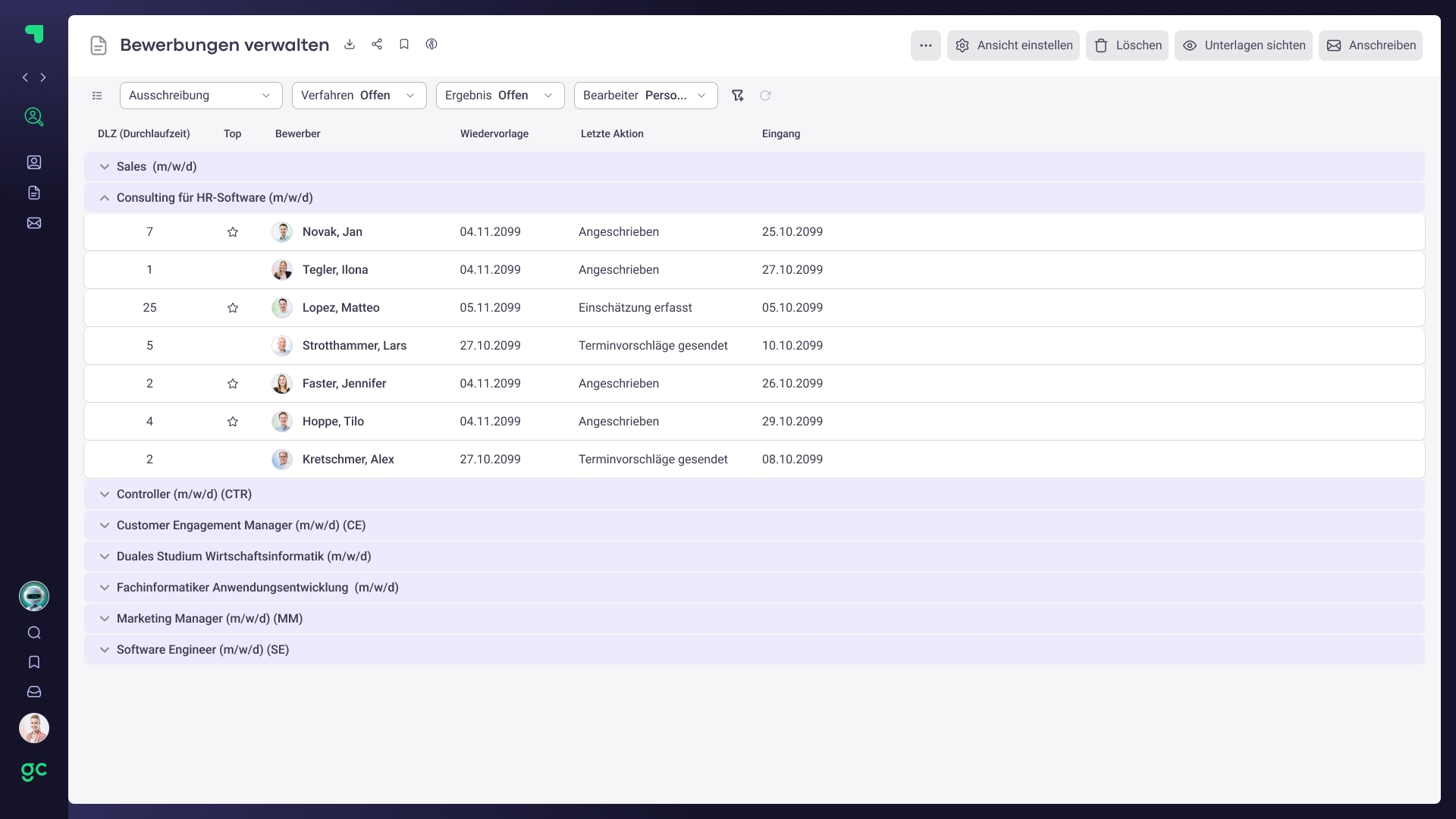Click the Anschreiben button
The image size is (1456, 819).
[x=1370, y=45]
